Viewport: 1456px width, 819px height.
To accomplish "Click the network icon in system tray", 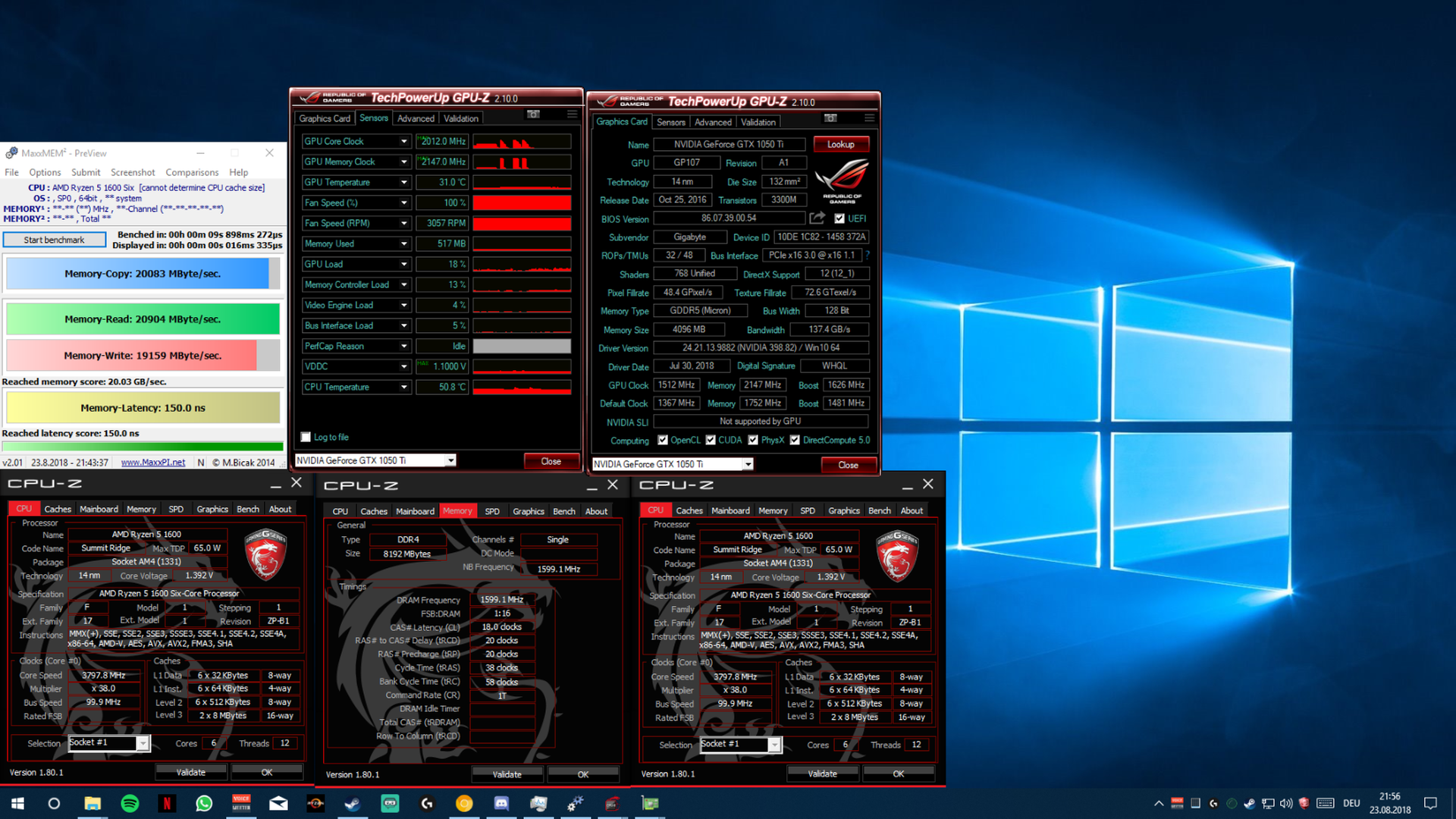I will pos(1268,803).
